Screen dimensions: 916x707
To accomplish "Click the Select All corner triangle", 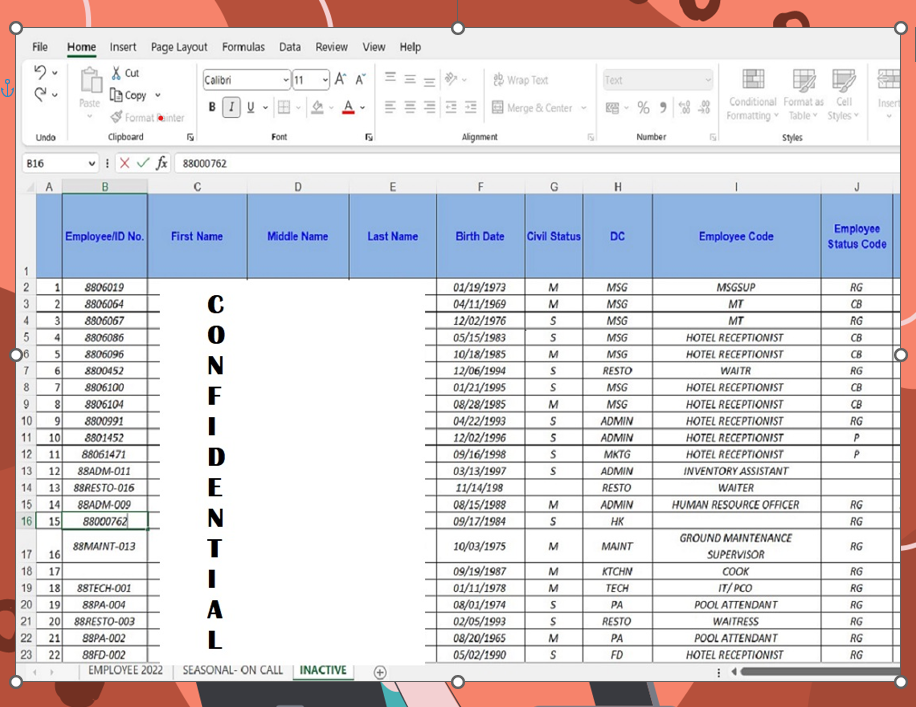I will coord(28,187).
